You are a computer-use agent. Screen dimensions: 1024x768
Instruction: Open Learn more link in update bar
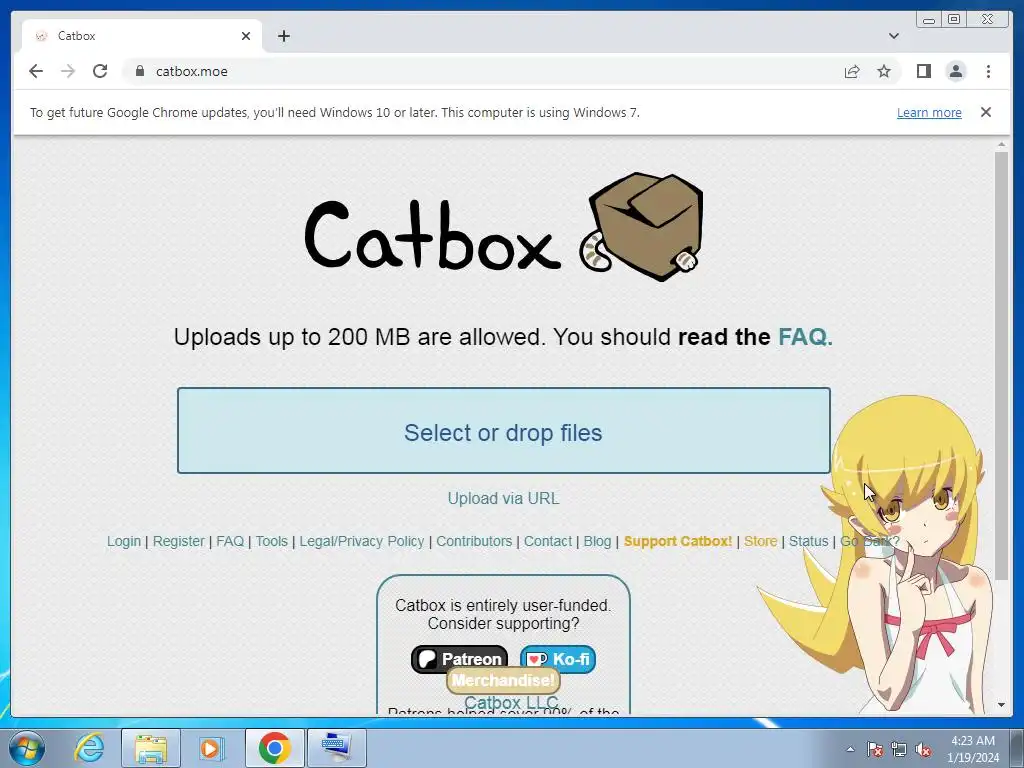[x=929, y=112]
